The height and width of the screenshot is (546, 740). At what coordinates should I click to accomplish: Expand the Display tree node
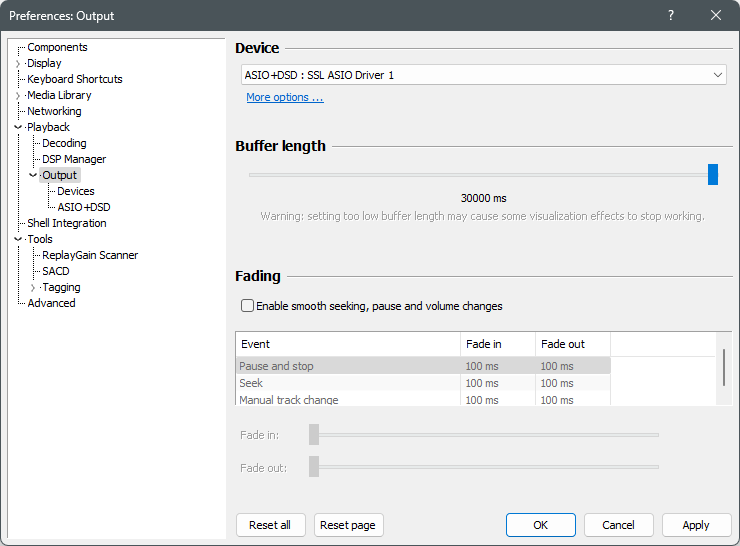(x=18, y=63)
